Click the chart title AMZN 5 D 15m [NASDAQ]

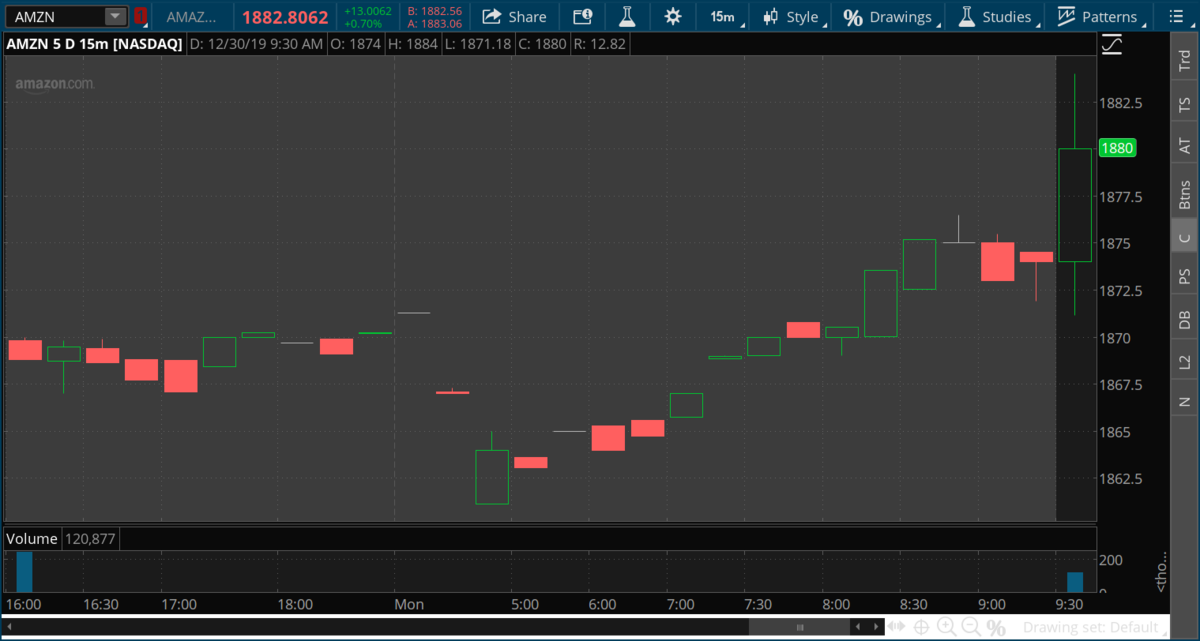click(94, 44)
